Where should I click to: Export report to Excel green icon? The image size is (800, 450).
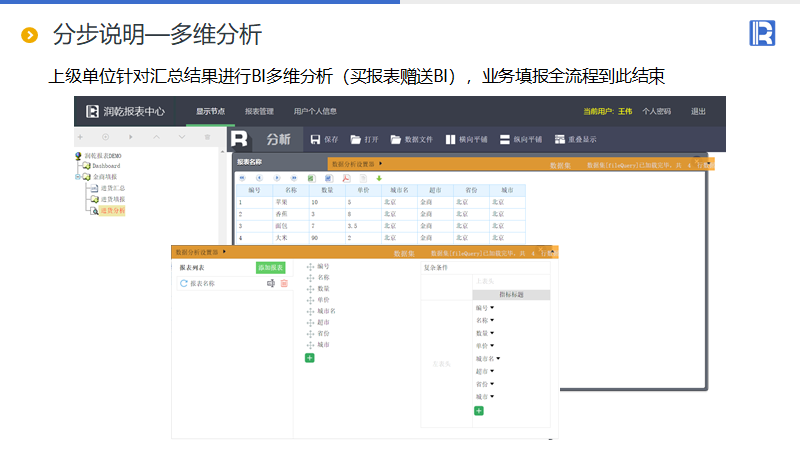point(311,178)
